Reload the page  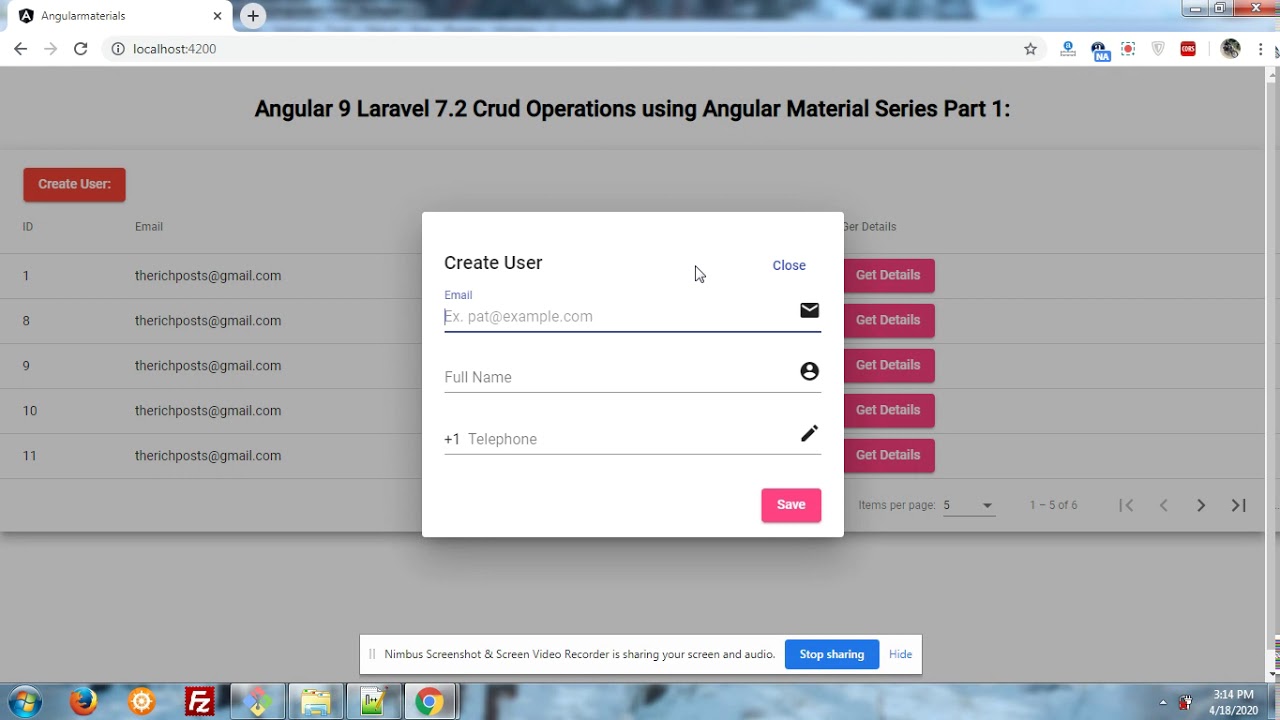80,49
